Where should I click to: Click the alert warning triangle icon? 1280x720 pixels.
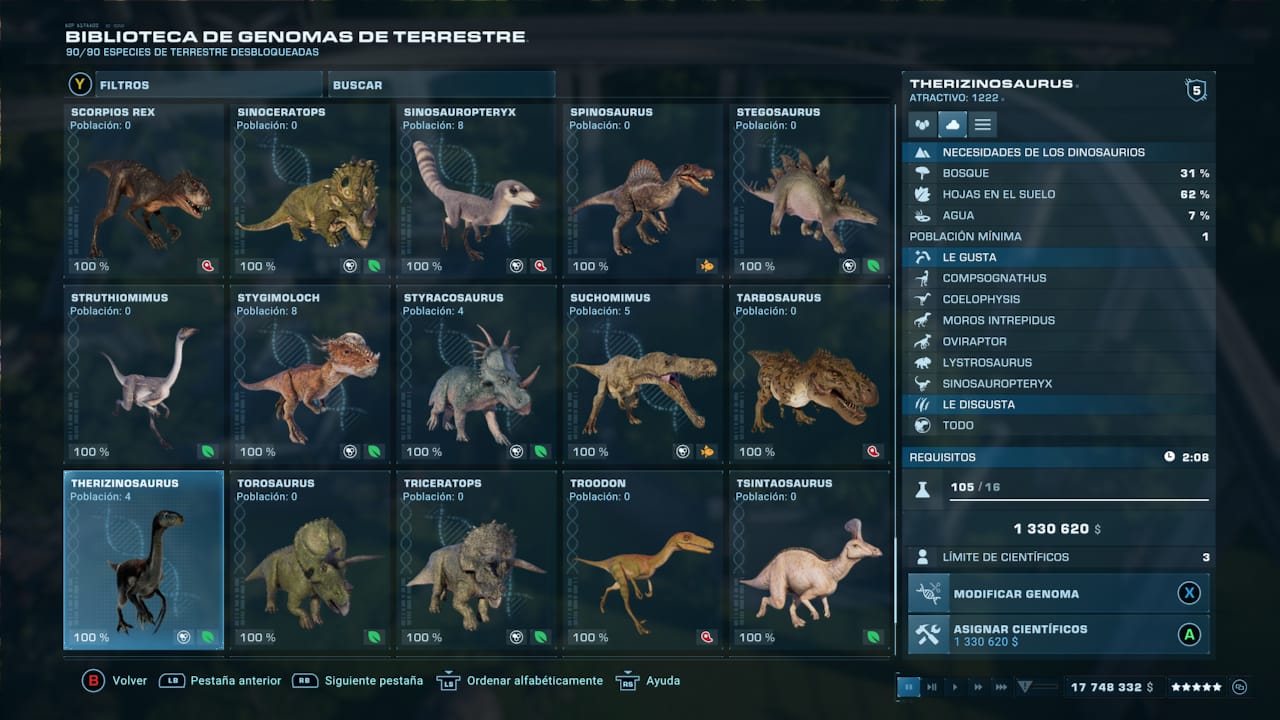pos(1024,687)
